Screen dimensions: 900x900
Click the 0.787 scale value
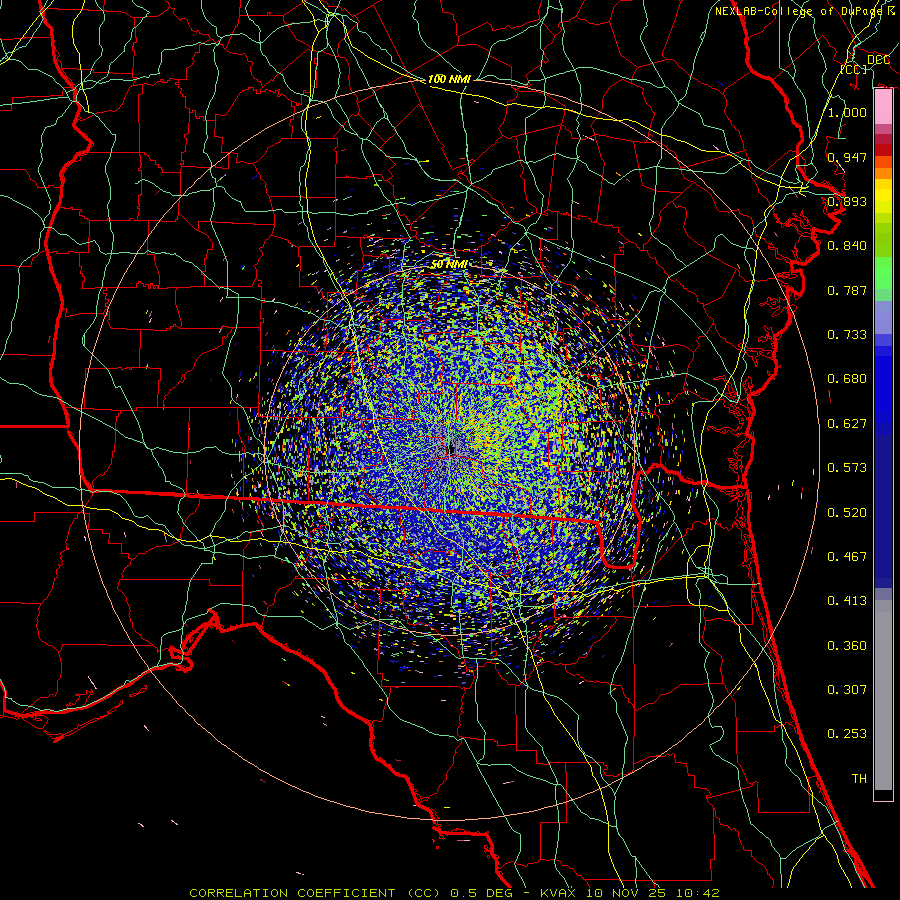(847, 290)
